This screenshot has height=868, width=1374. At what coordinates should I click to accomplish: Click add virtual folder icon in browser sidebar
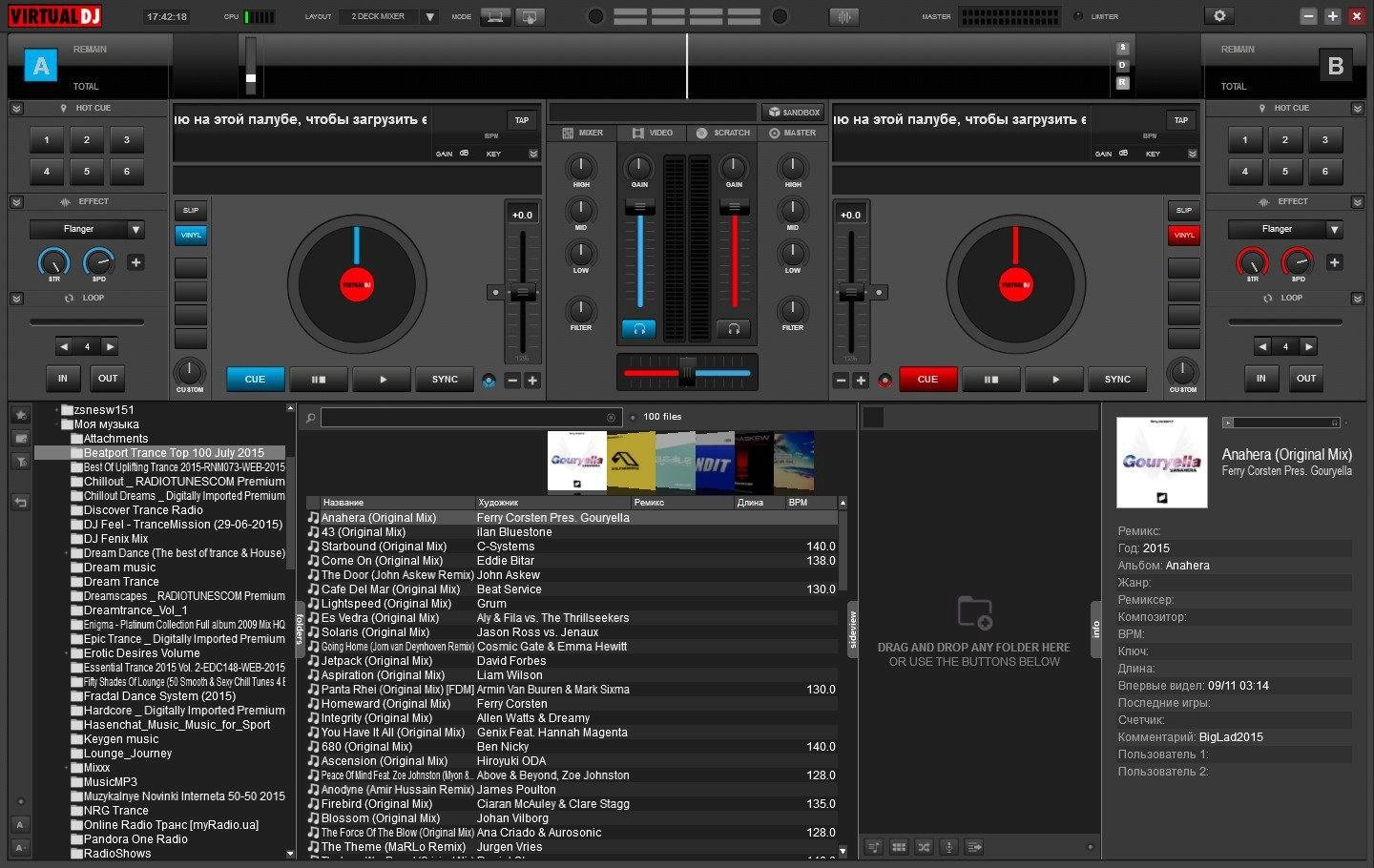[20, 438]
